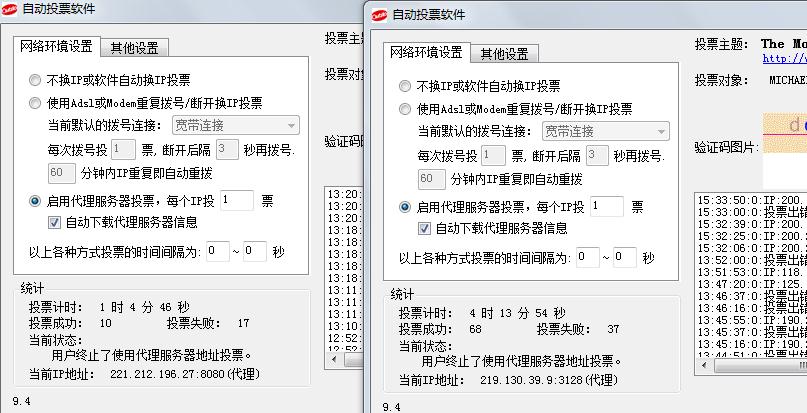
Task: Open the 宽带连接 dropdown in back window
Action: (236, 126)
